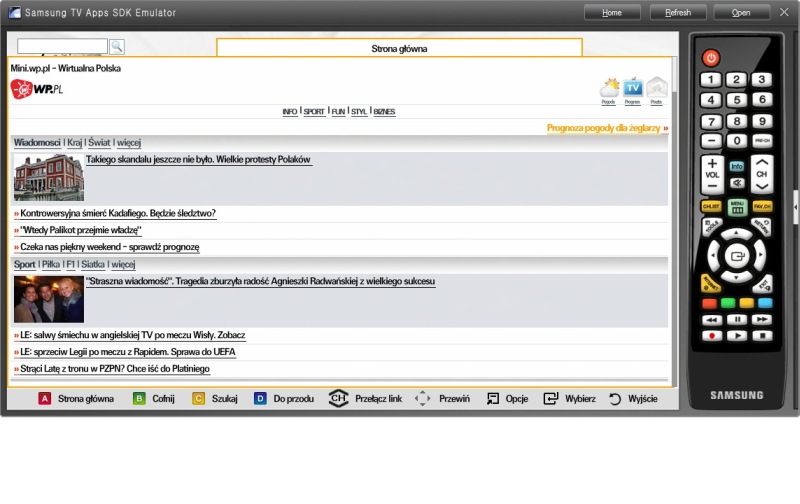
Task: Click the Open button in the emulator title bar
Action: click(x=741, y=13)
